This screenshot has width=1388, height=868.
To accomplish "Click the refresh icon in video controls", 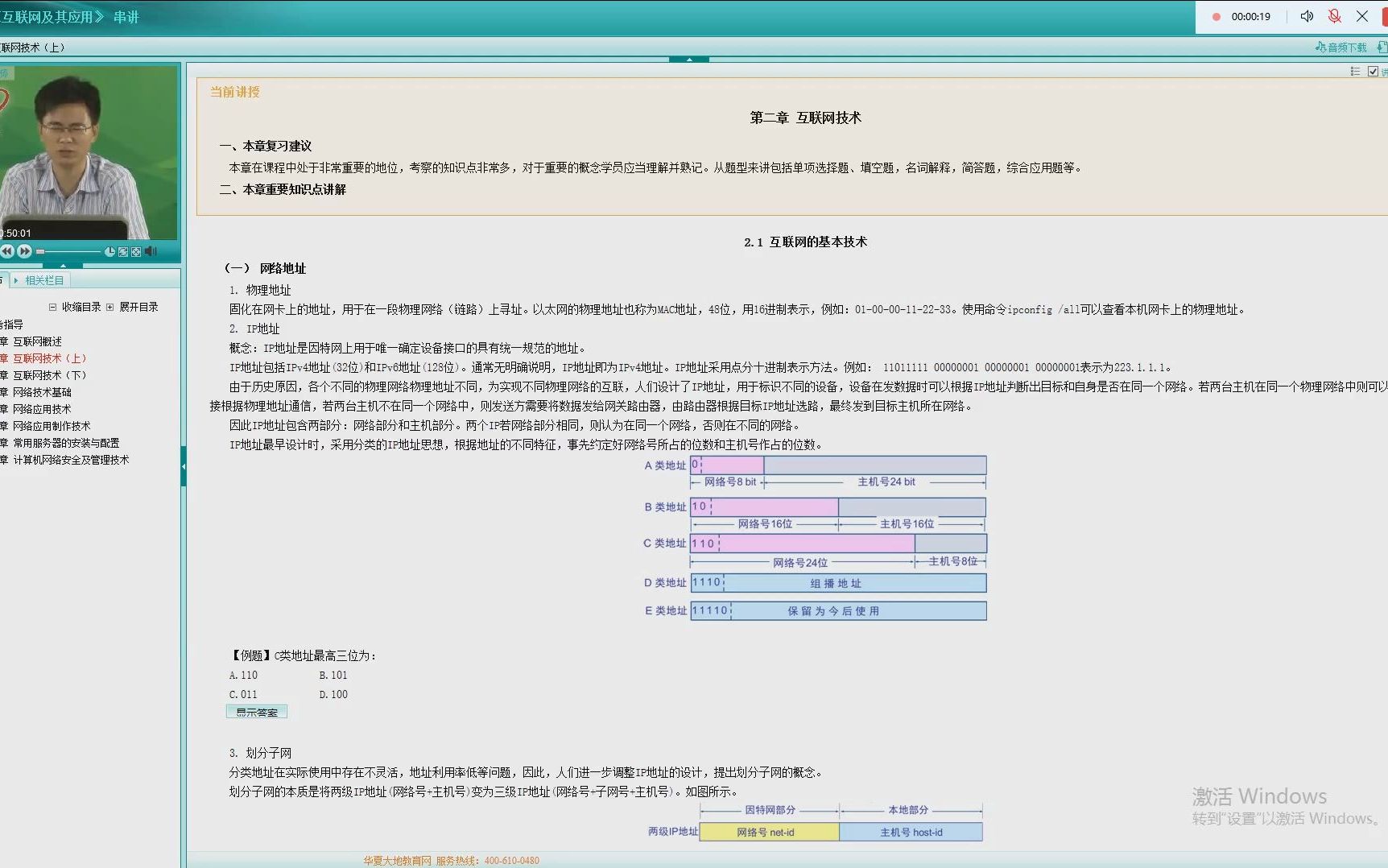I will [x=123, y=252].
